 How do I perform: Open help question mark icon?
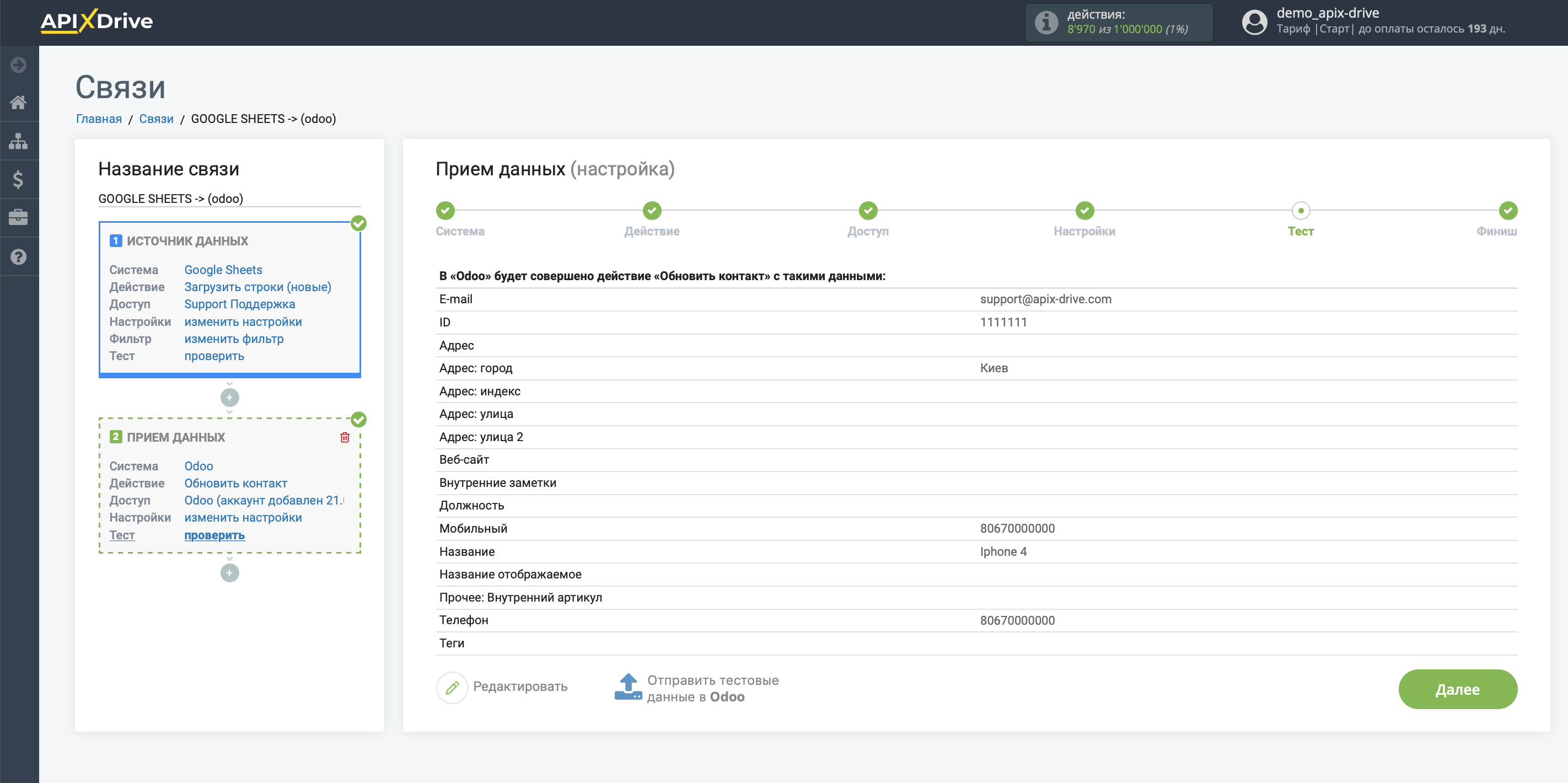[x=18, y=256]
